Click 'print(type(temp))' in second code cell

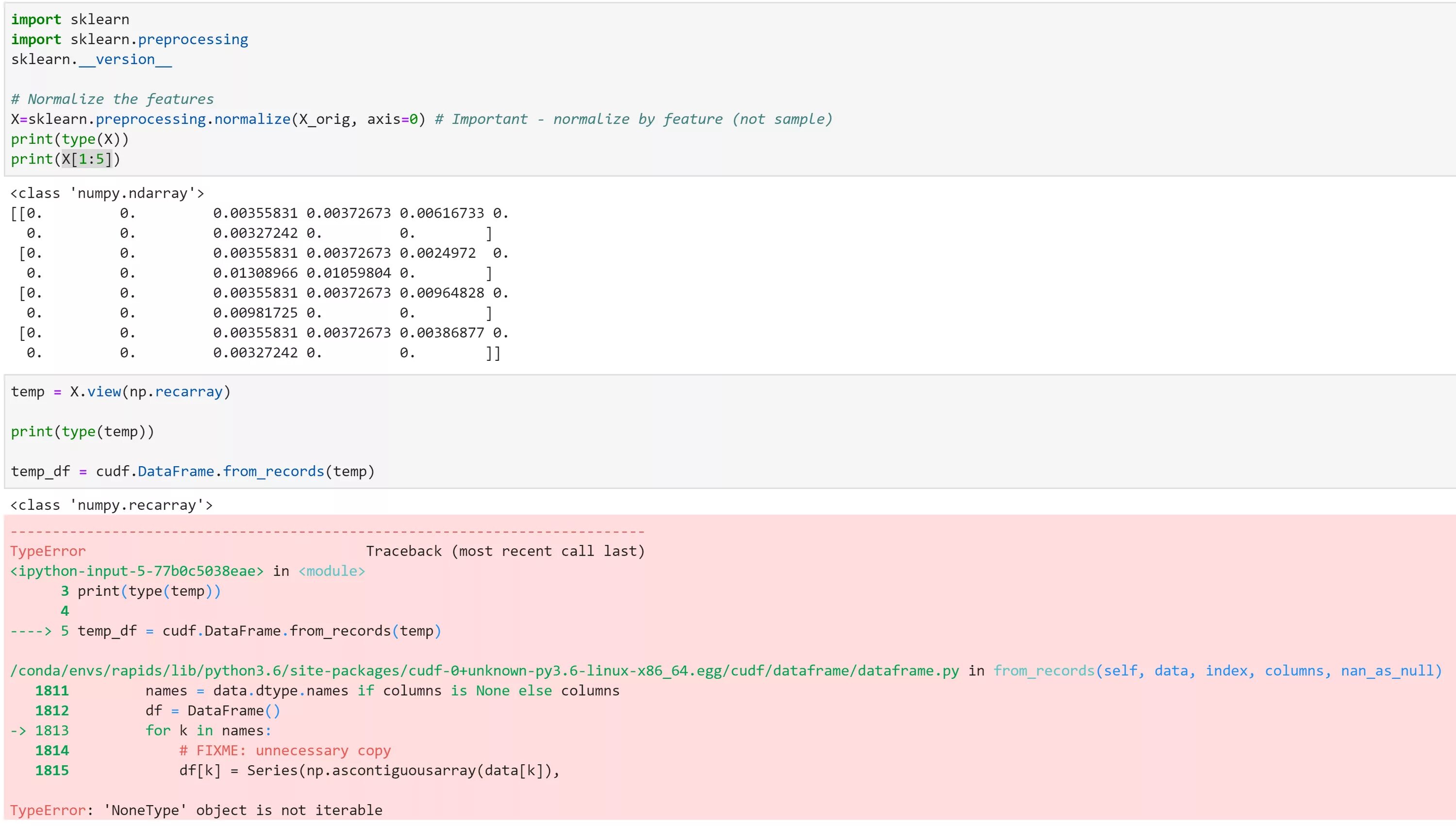pos(82,432)
